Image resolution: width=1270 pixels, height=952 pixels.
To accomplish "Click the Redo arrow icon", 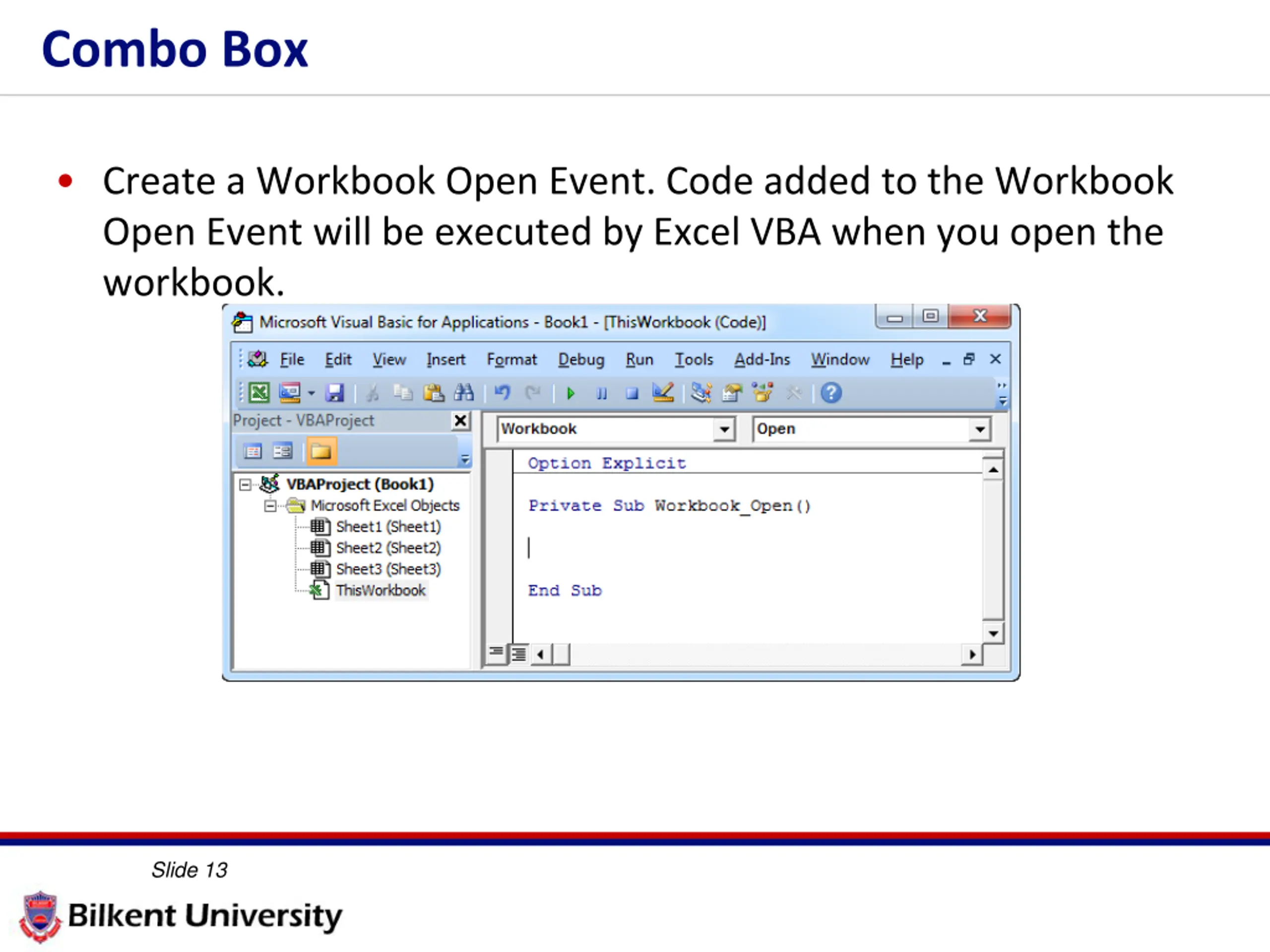I will coord(533,393).
